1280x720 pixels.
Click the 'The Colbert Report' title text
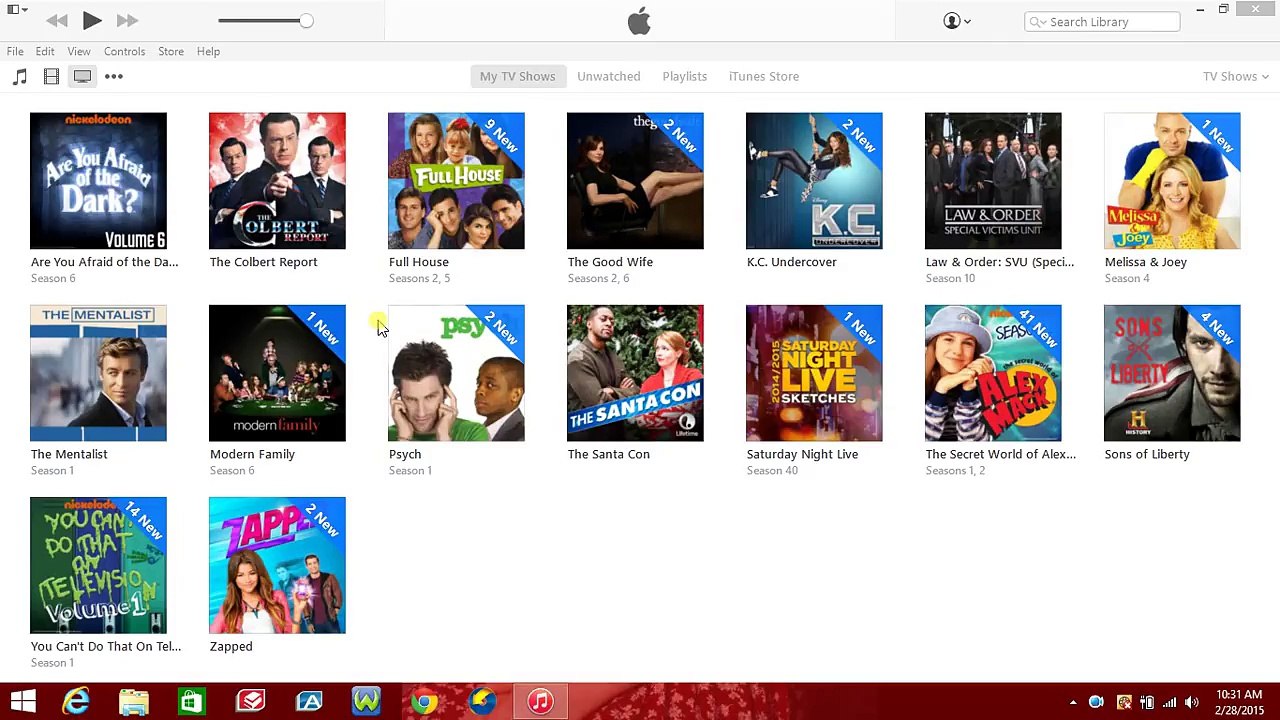(263, 262)
